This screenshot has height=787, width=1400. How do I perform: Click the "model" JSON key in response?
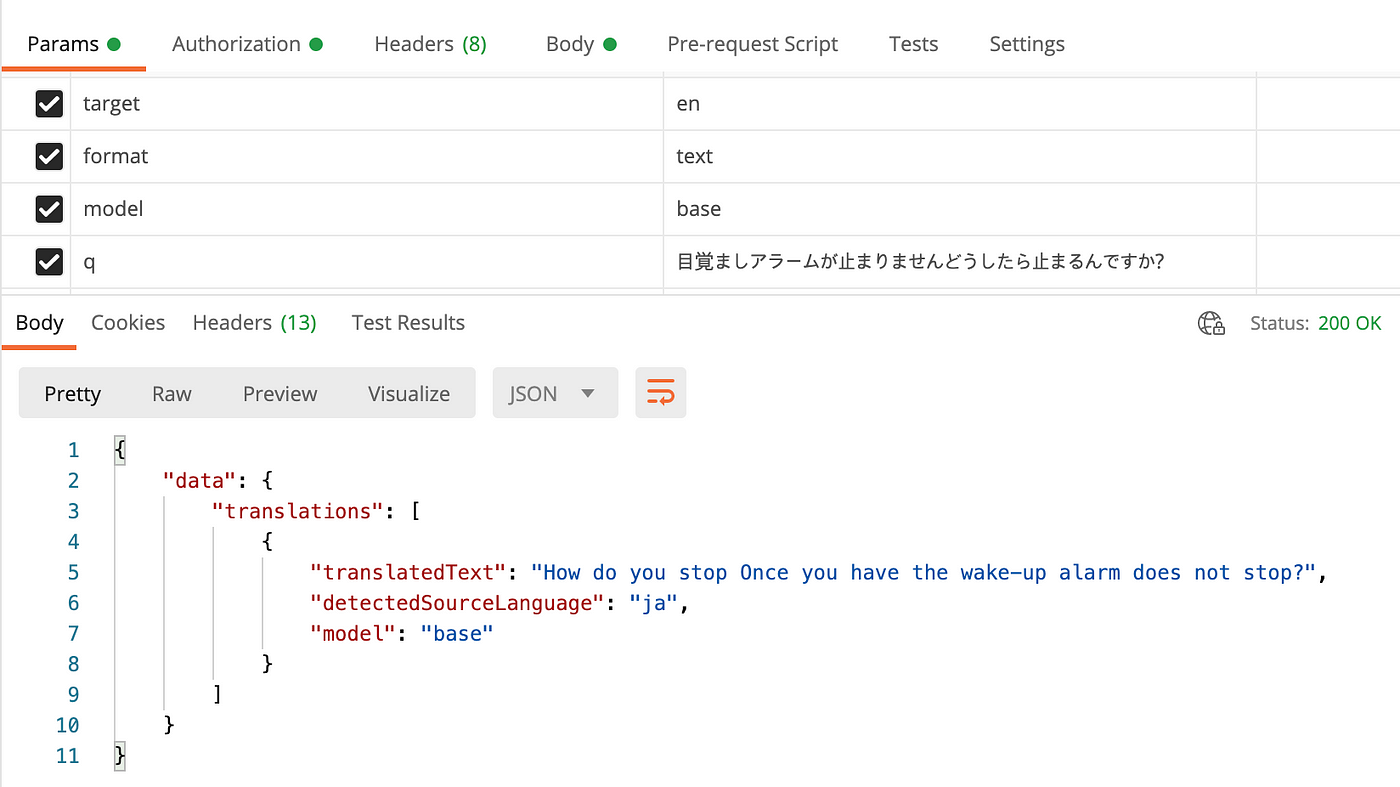pos(354,633)
